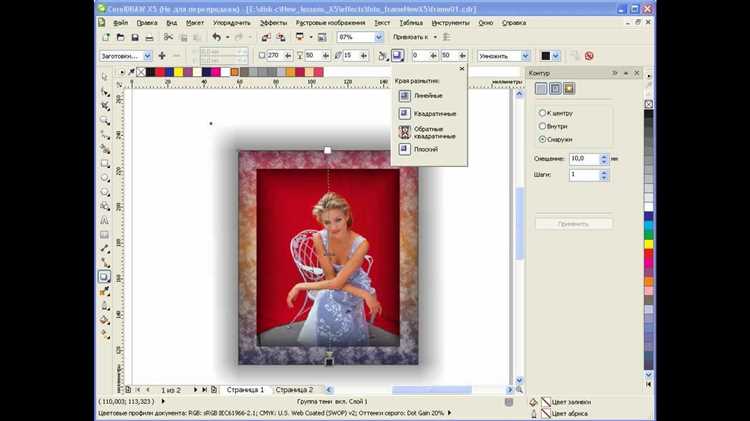Select the Zoom tool in the toolbox
The height and width of the screenshot is (421, 750).
(x=104, y=120)
